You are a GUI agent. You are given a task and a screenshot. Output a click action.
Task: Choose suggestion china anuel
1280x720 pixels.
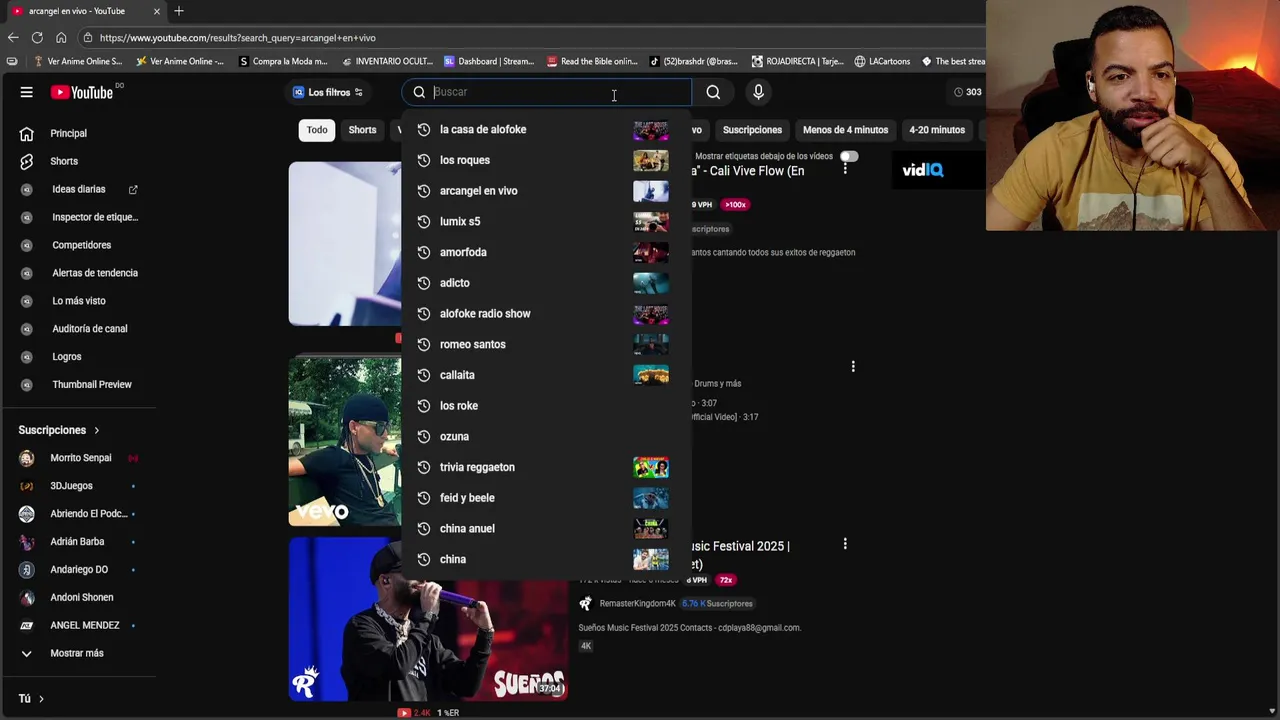546,529
